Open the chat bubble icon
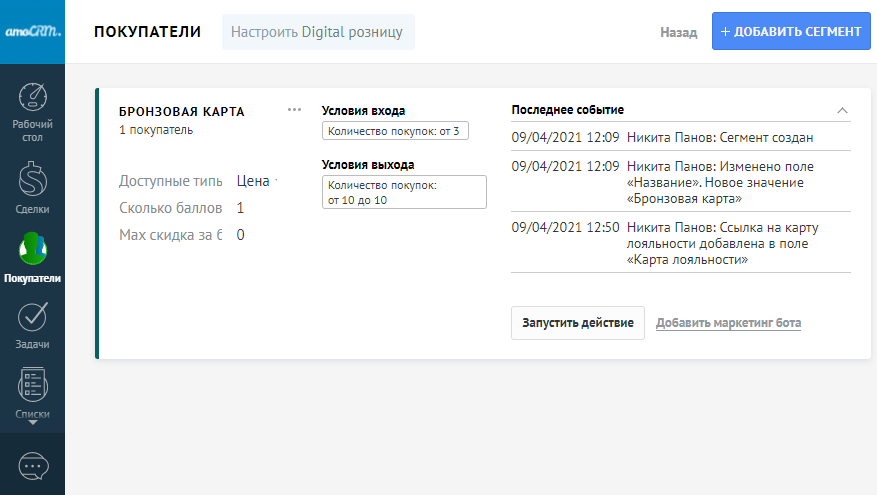The height and width of the screenshot is (495, 877). pyautogui.click(x=32, y=466)
